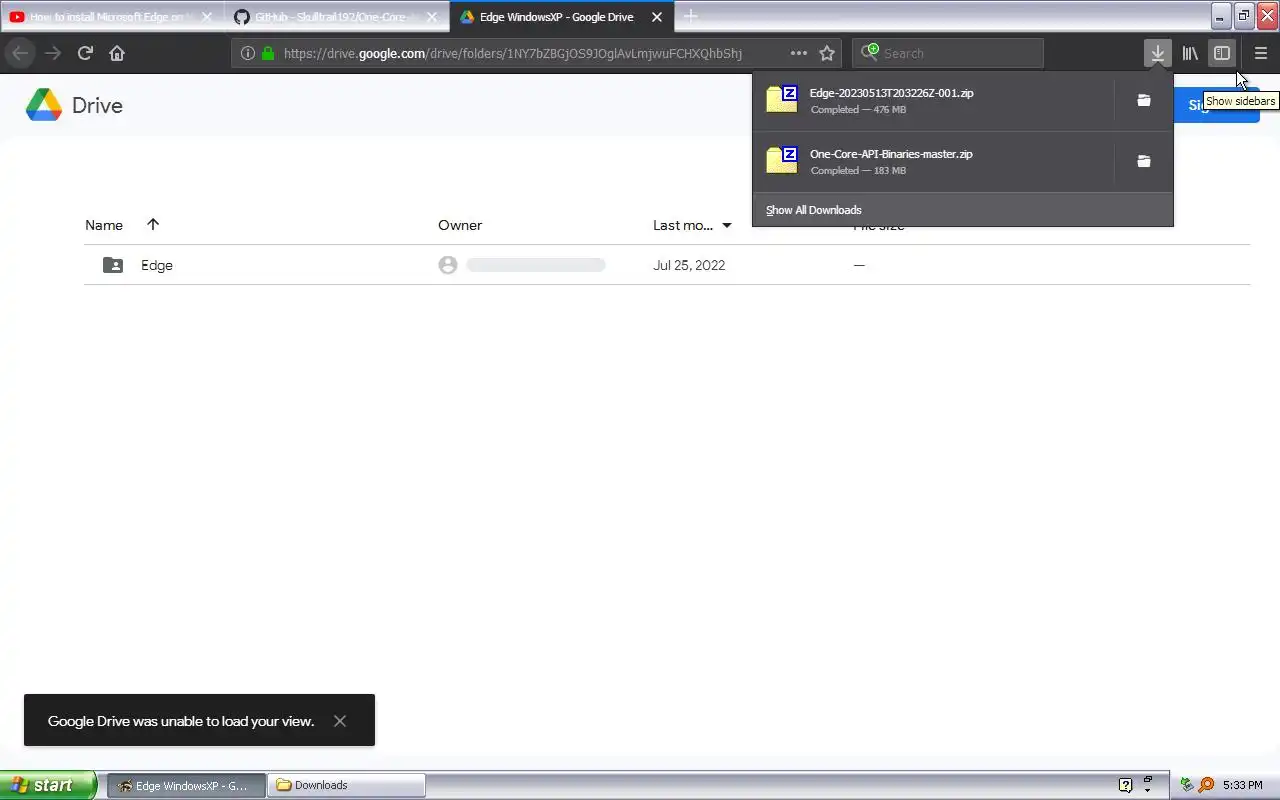Open the Last modified column dropdown arrow
Viewport: 1280px width, 800px height.
point(727,225)
